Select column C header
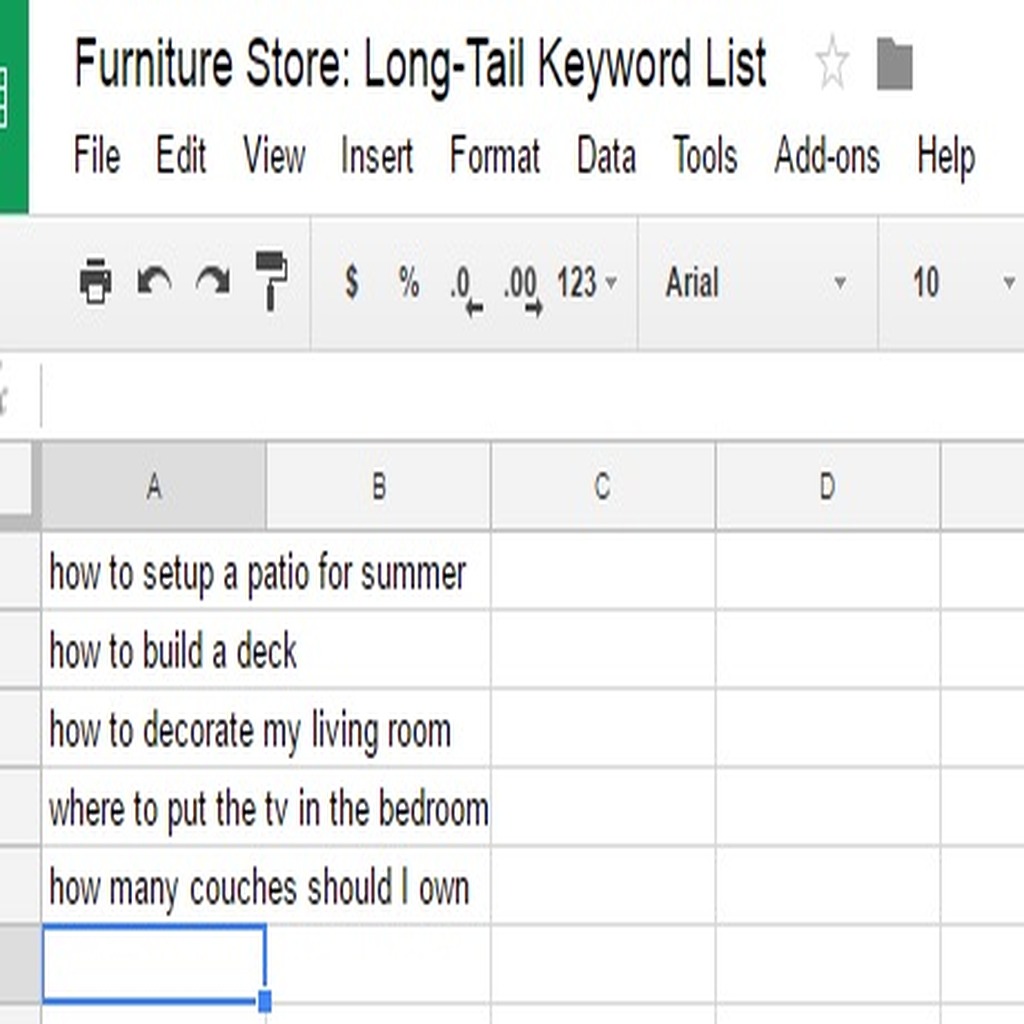 (x=603, y=487)
